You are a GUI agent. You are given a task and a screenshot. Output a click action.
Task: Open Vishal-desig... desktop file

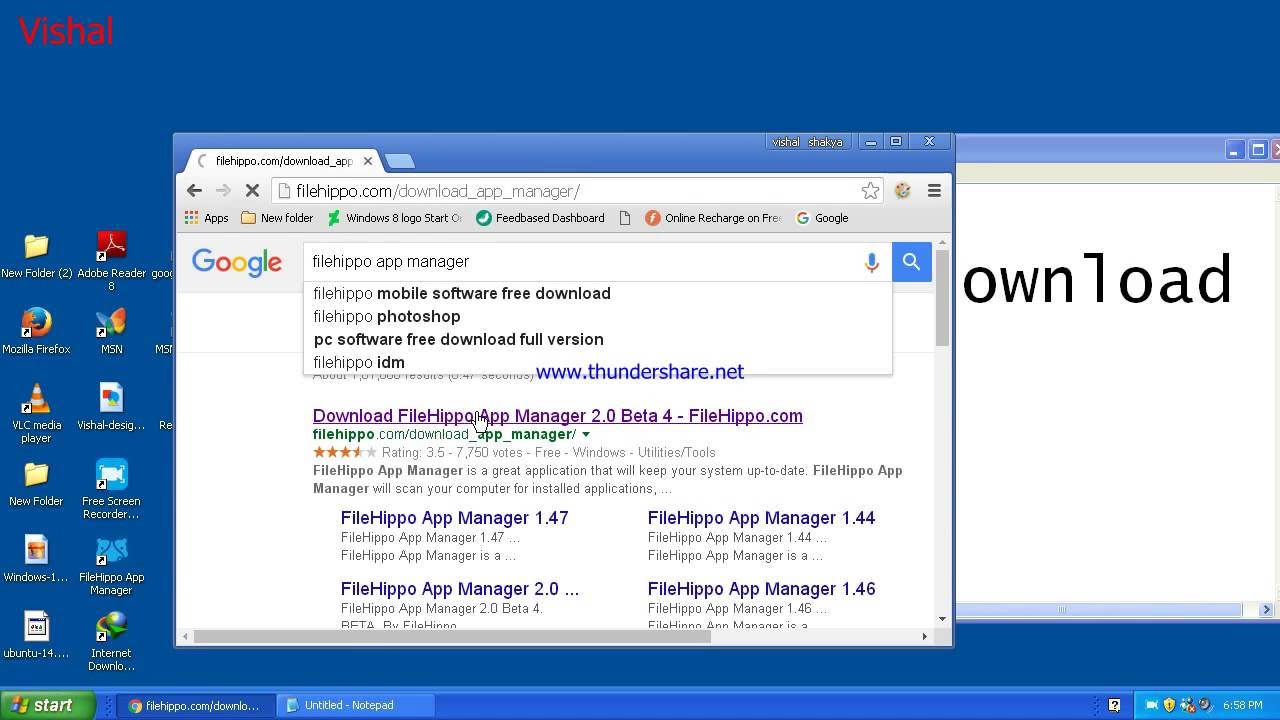point(111,408)
